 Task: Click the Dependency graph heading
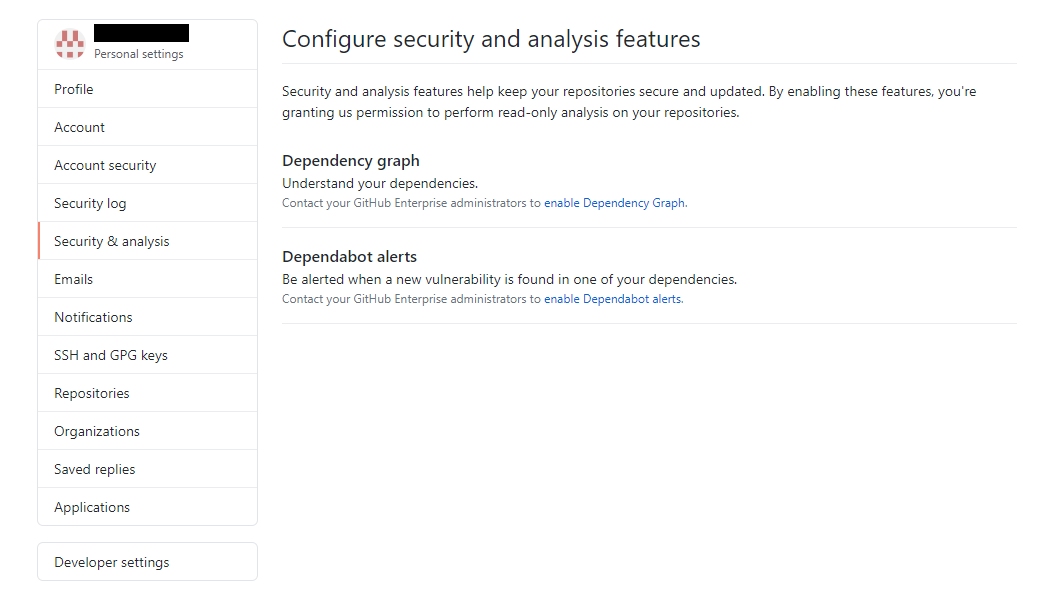351,160
